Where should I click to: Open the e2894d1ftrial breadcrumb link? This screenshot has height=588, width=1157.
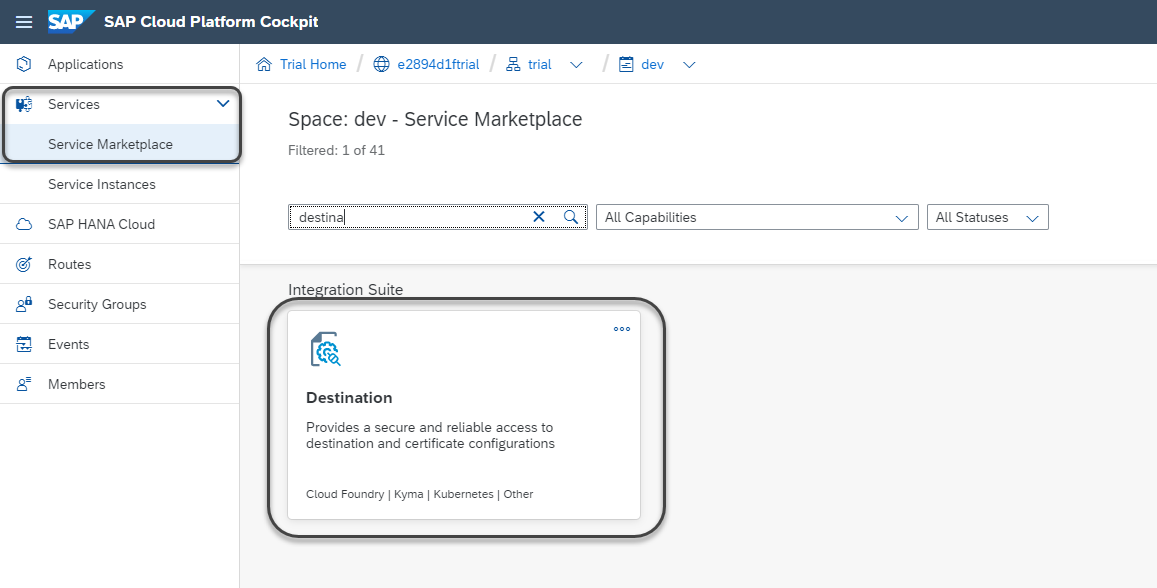click(438, 64)
